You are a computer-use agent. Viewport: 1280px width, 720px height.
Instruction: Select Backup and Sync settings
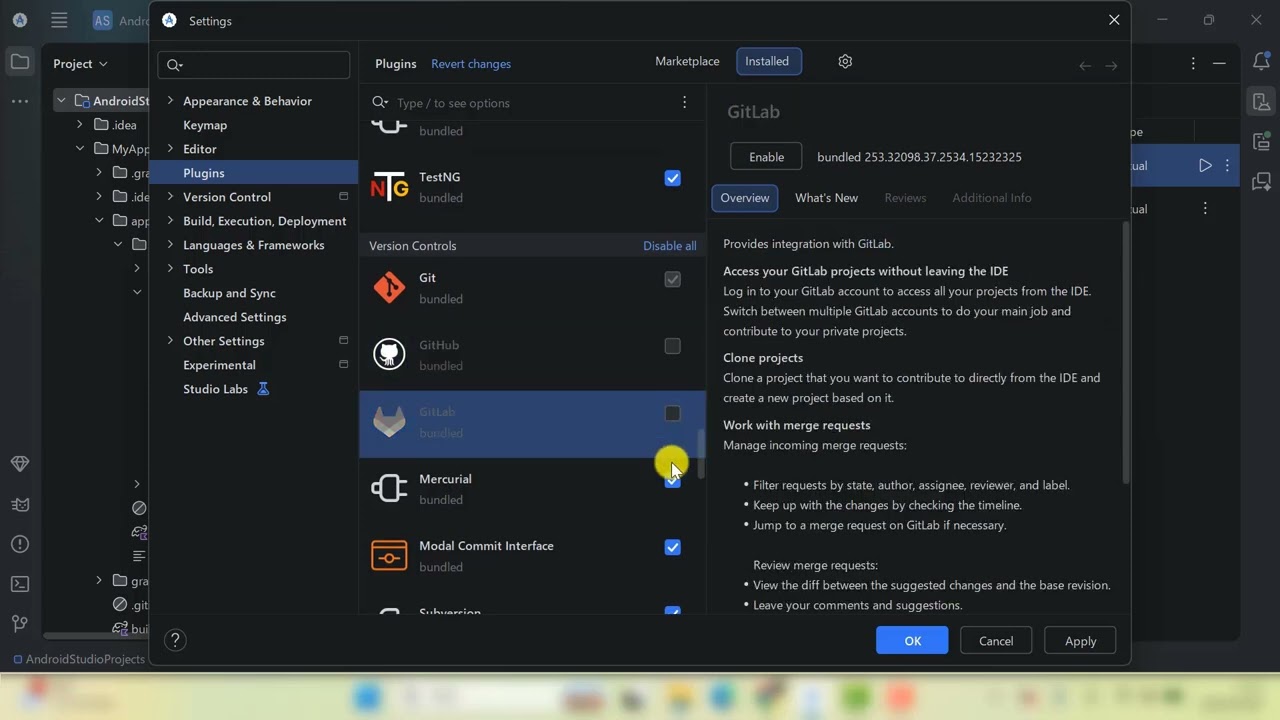pyautogui.click(x=229, y=293)
